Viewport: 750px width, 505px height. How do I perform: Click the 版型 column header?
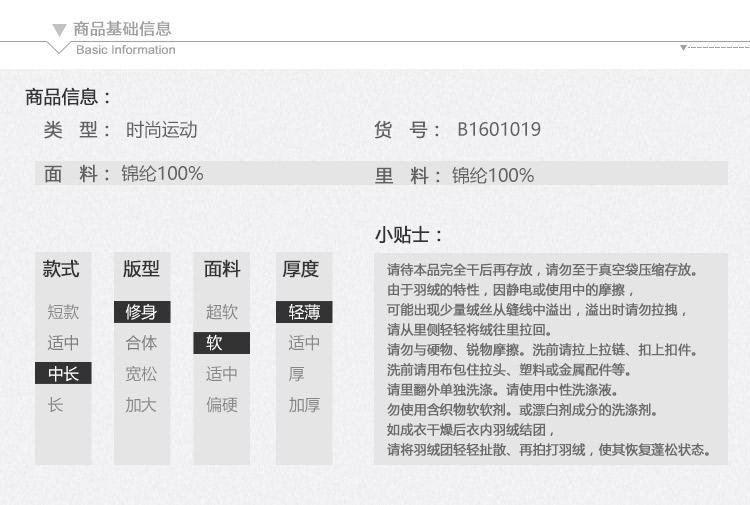tap(141, 269)
